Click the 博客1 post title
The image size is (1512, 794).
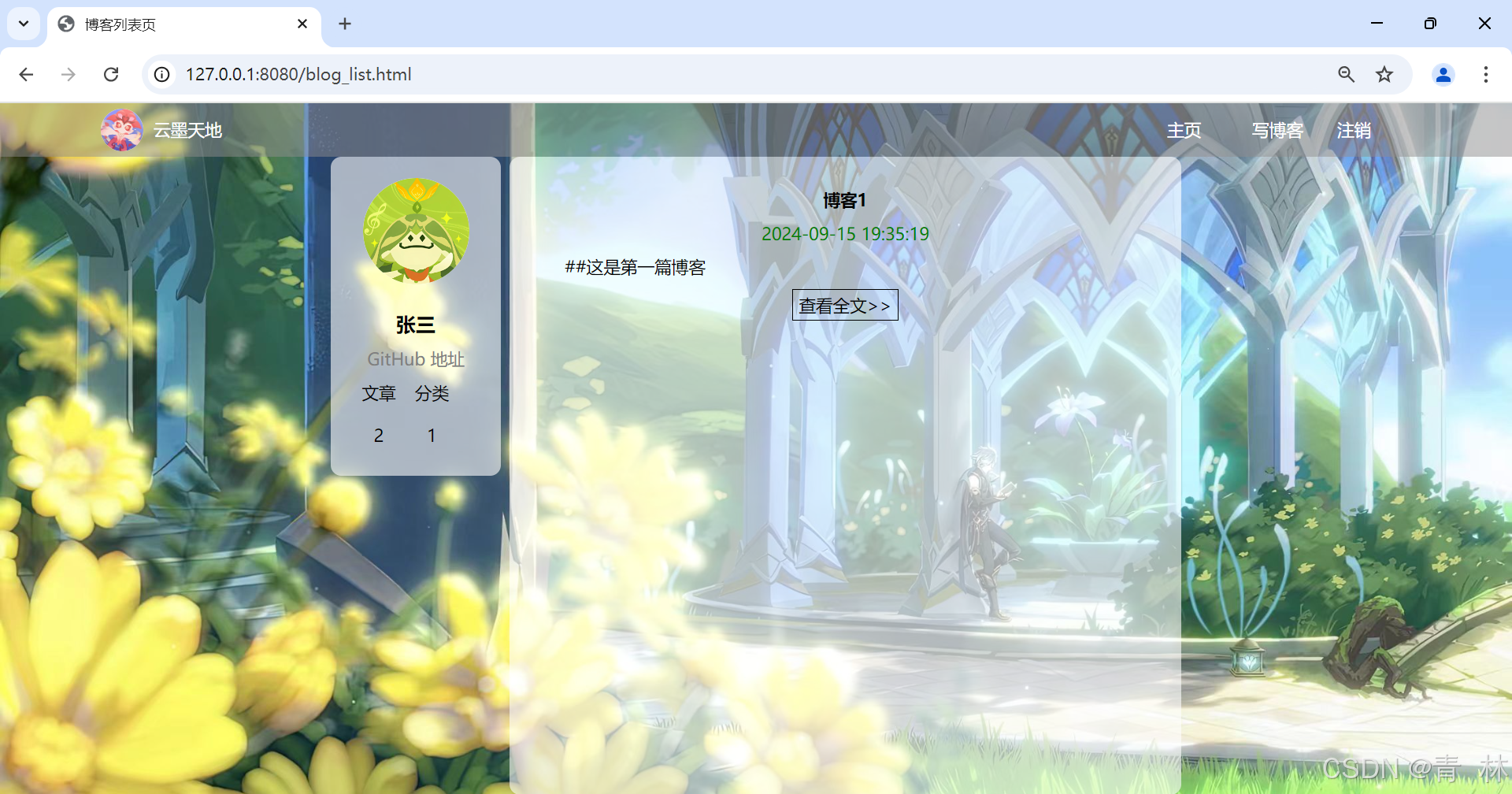coord(844,201)
